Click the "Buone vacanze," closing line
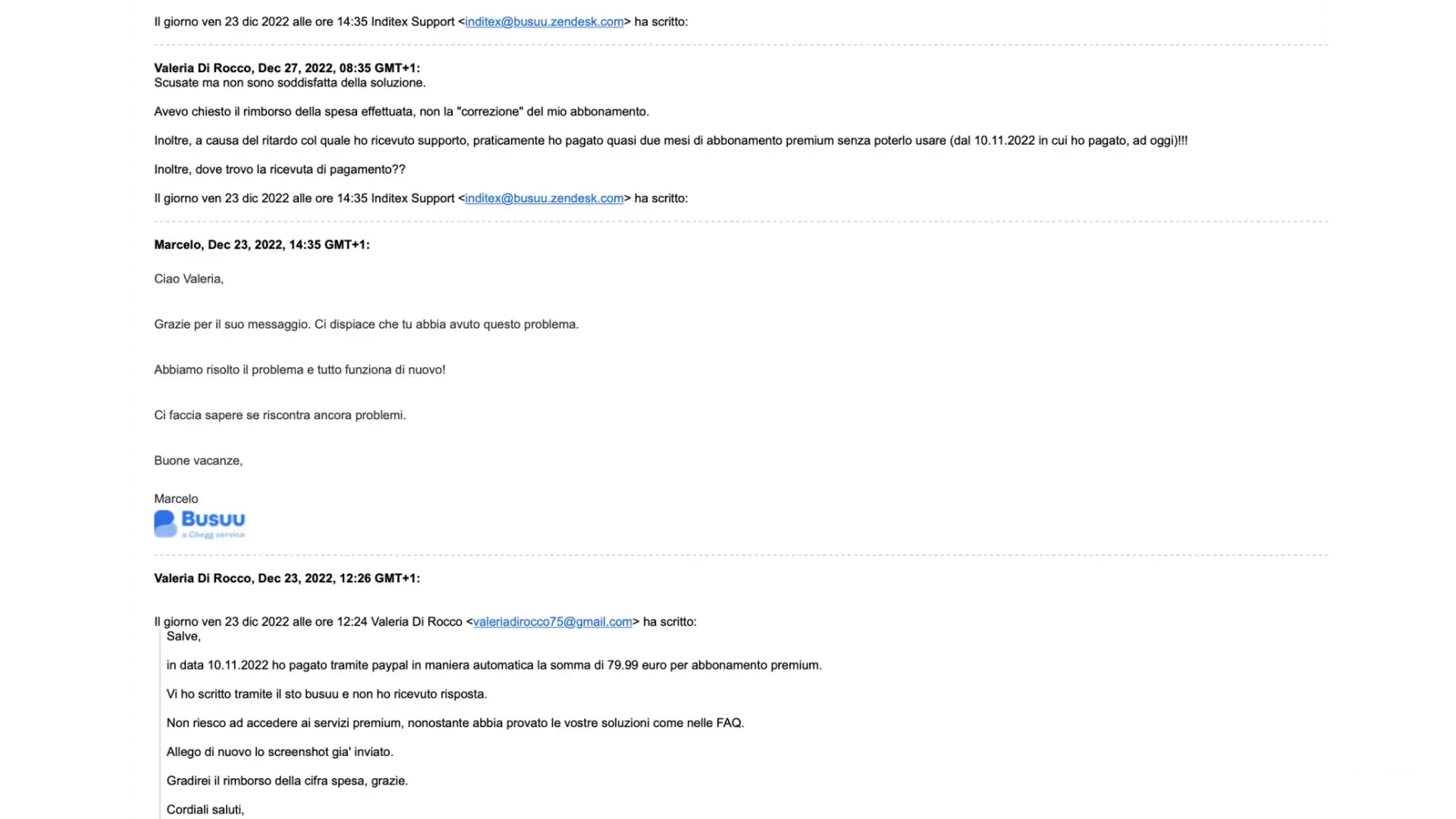The width and height of the screenshot is (1456, 819). (198, 461)
